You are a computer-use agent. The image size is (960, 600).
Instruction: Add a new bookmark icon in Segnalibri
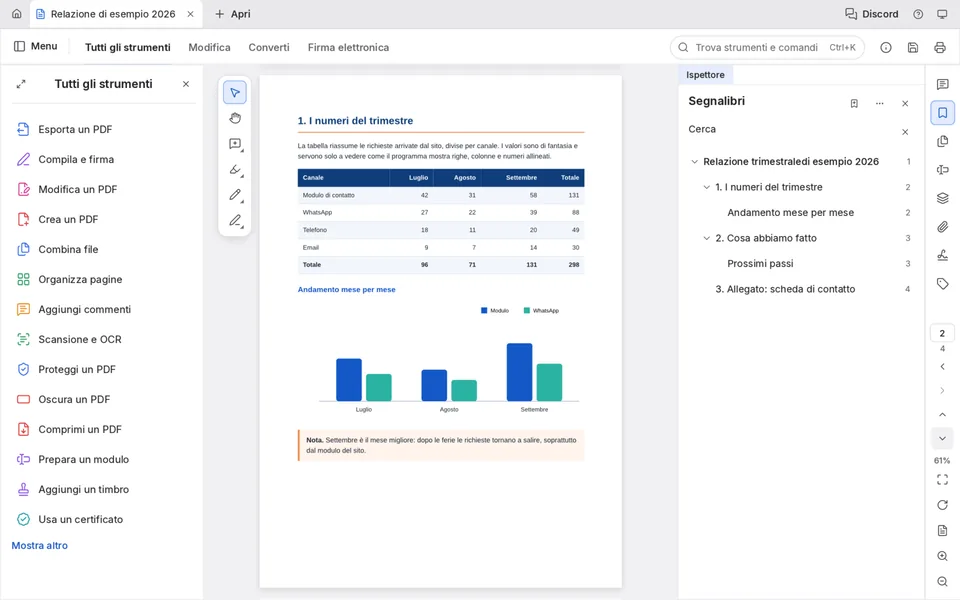coord(854,103)
